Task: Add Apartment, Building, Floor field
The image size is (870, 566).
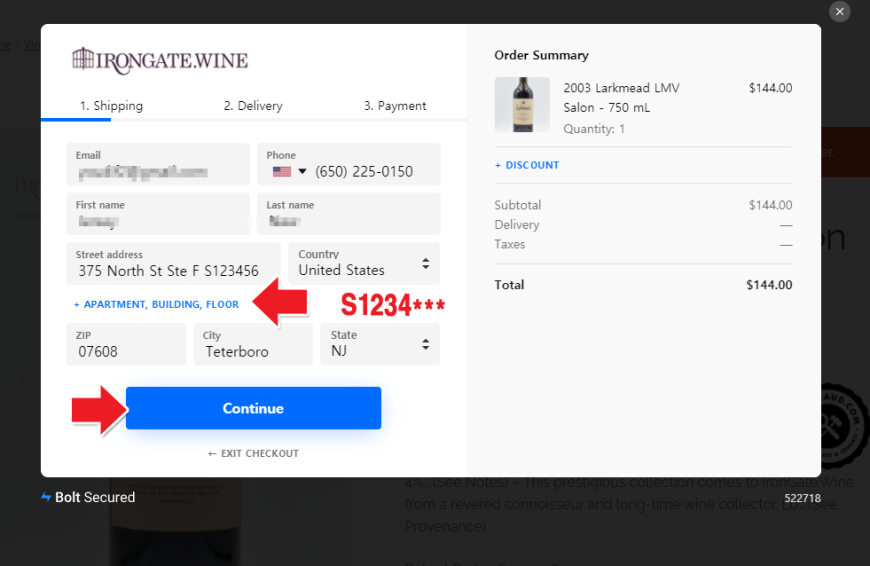Action: click(x=156, y=304)
